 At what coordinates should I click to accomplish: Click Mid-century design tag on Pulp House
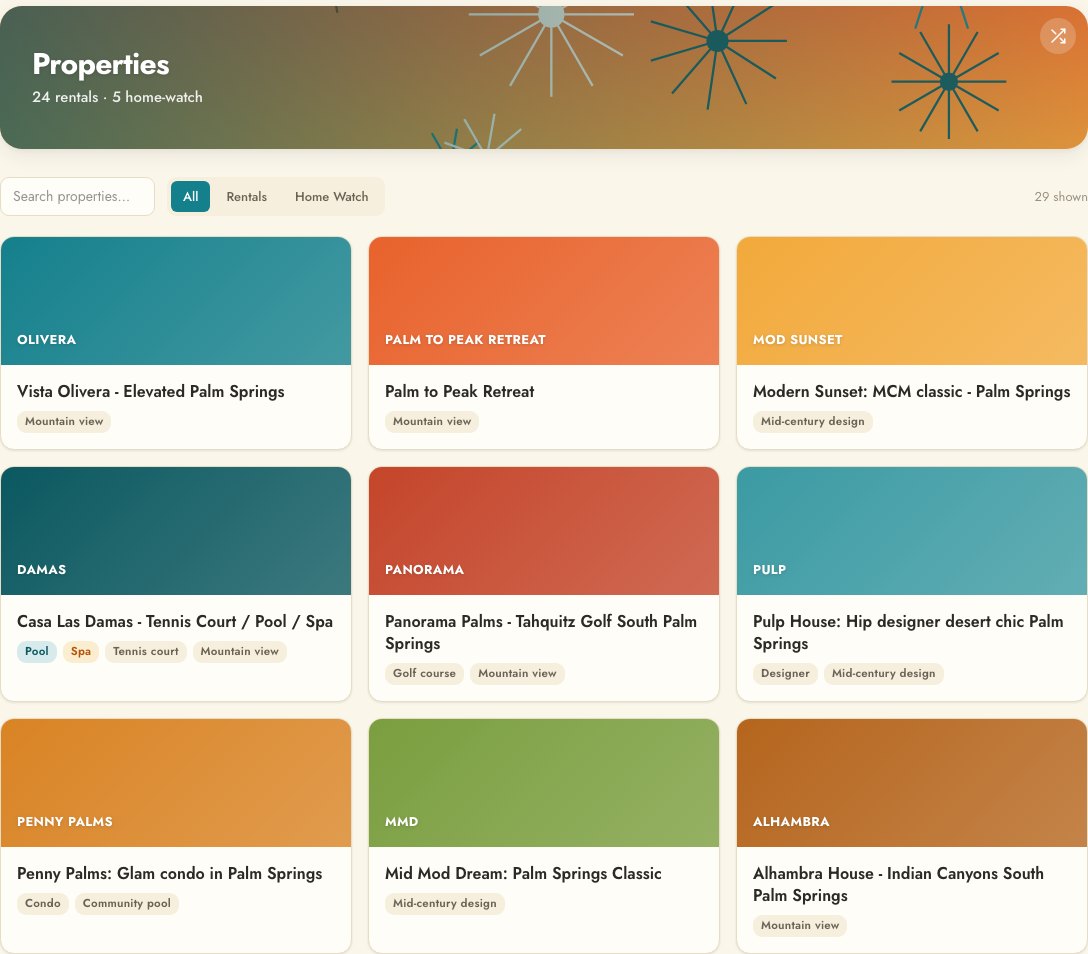883,673
